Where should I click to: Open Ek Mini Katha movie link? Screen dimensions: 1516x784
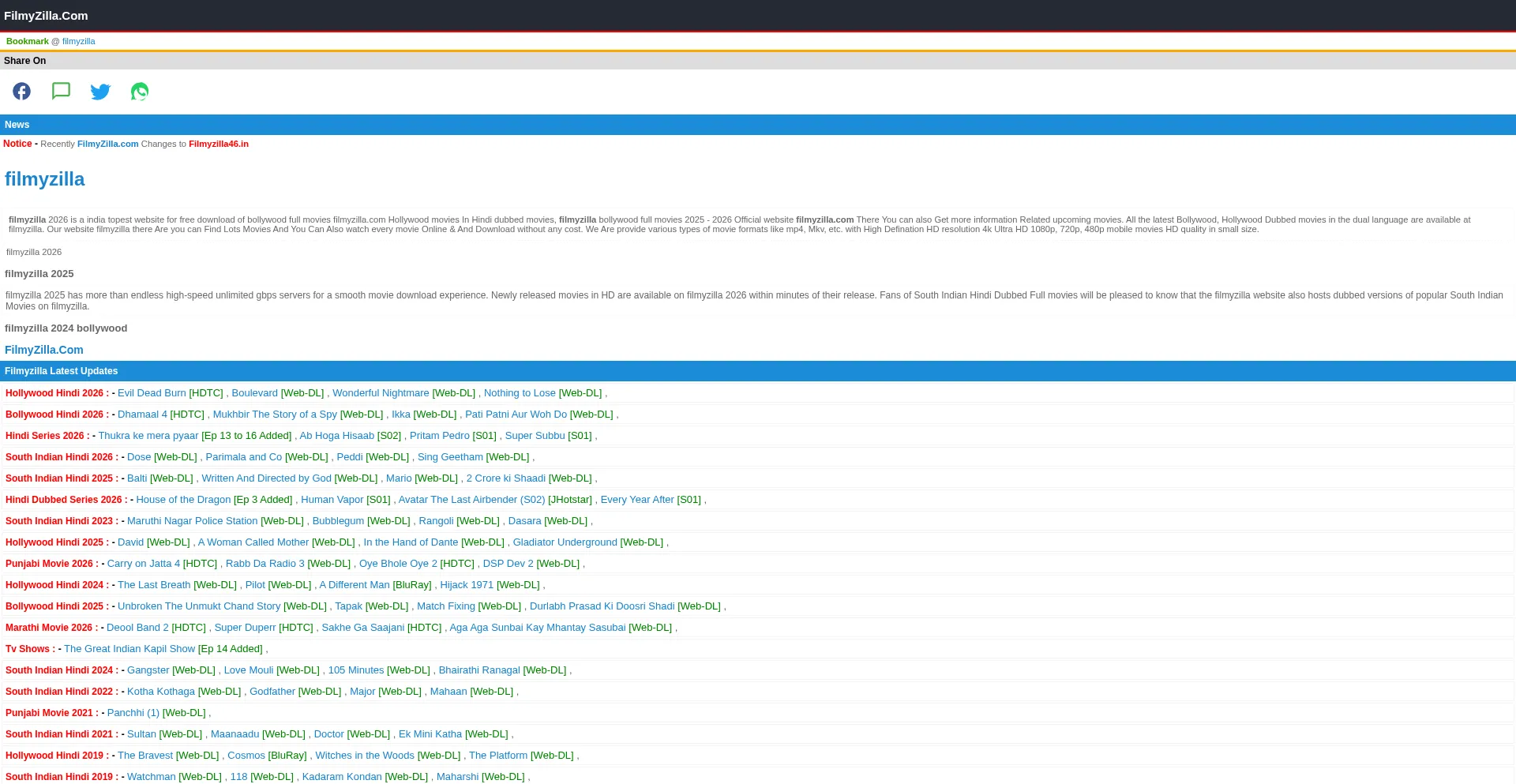coord(430,734)
